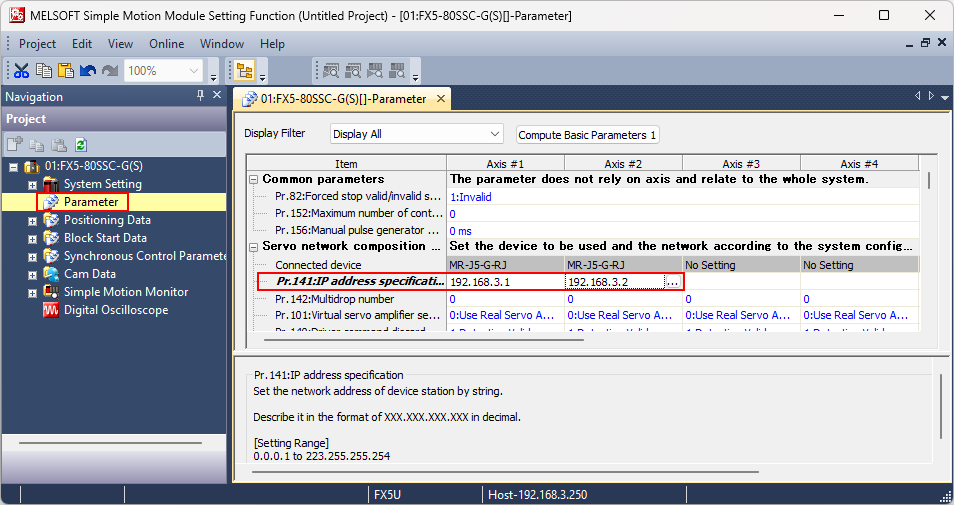Click the fourth monitor search toolbar icon

(397, 71)
